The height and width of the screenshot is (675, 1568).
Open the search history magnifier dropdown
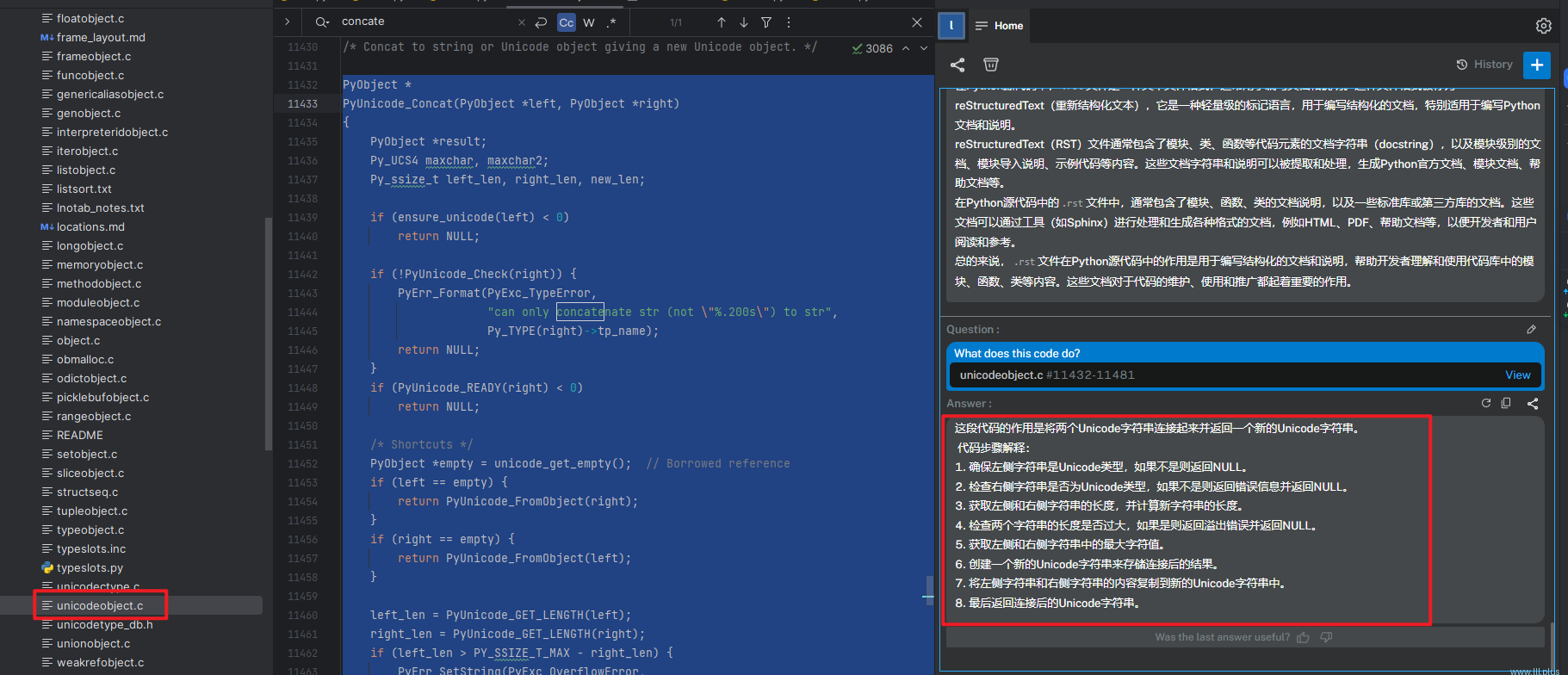322,22
